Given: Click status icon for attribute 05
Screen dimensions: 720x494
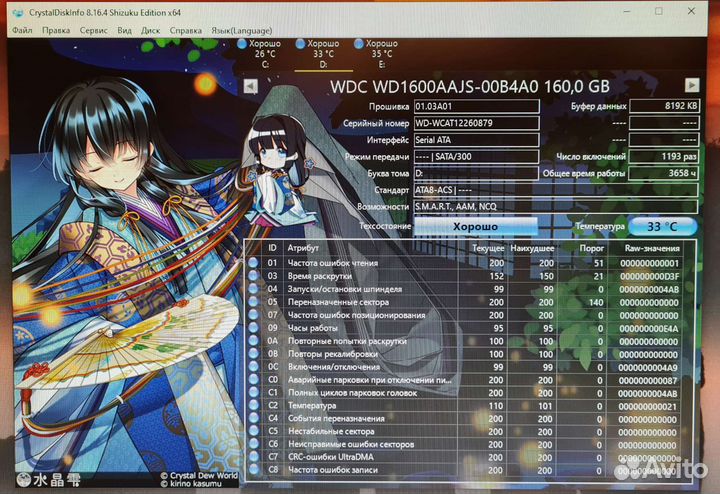Looking at the screenshot, I should coord(253,302).
